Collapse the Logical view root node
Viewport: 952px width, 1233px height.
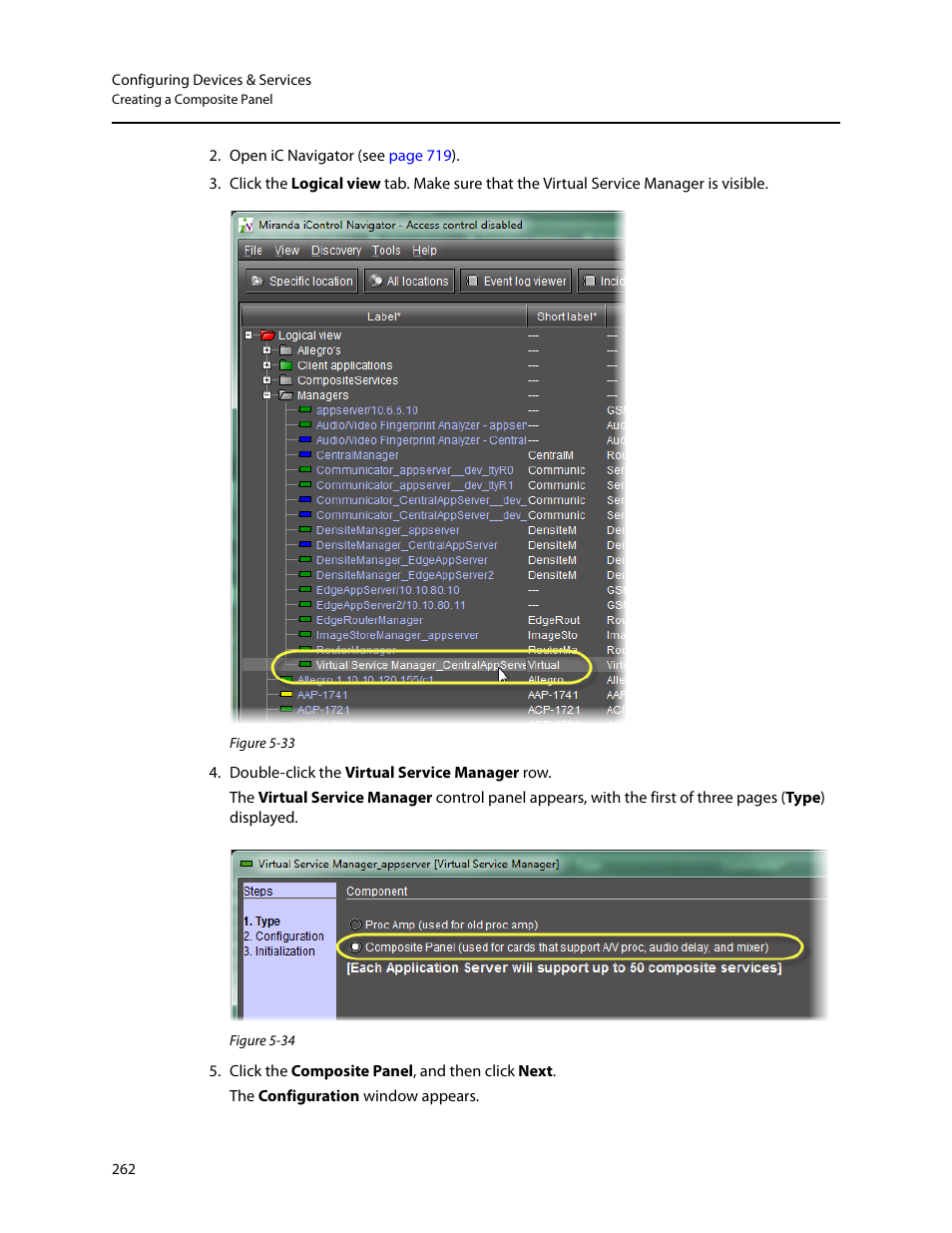click(248, 335)
